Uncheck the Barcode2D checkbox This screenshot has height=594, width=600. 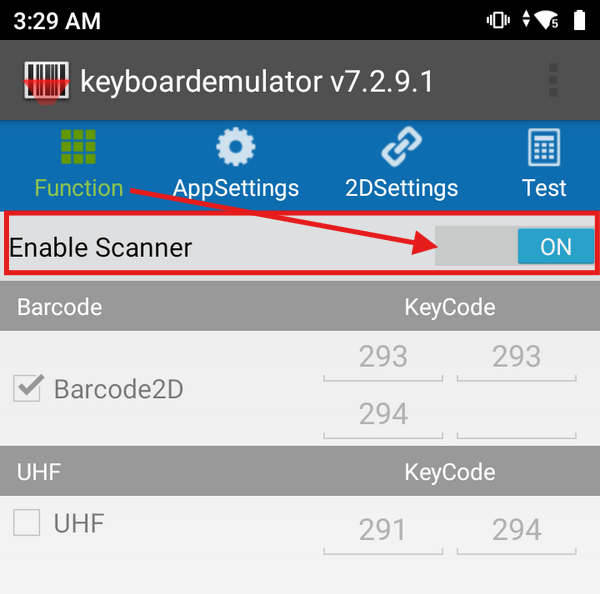[27, 388]
